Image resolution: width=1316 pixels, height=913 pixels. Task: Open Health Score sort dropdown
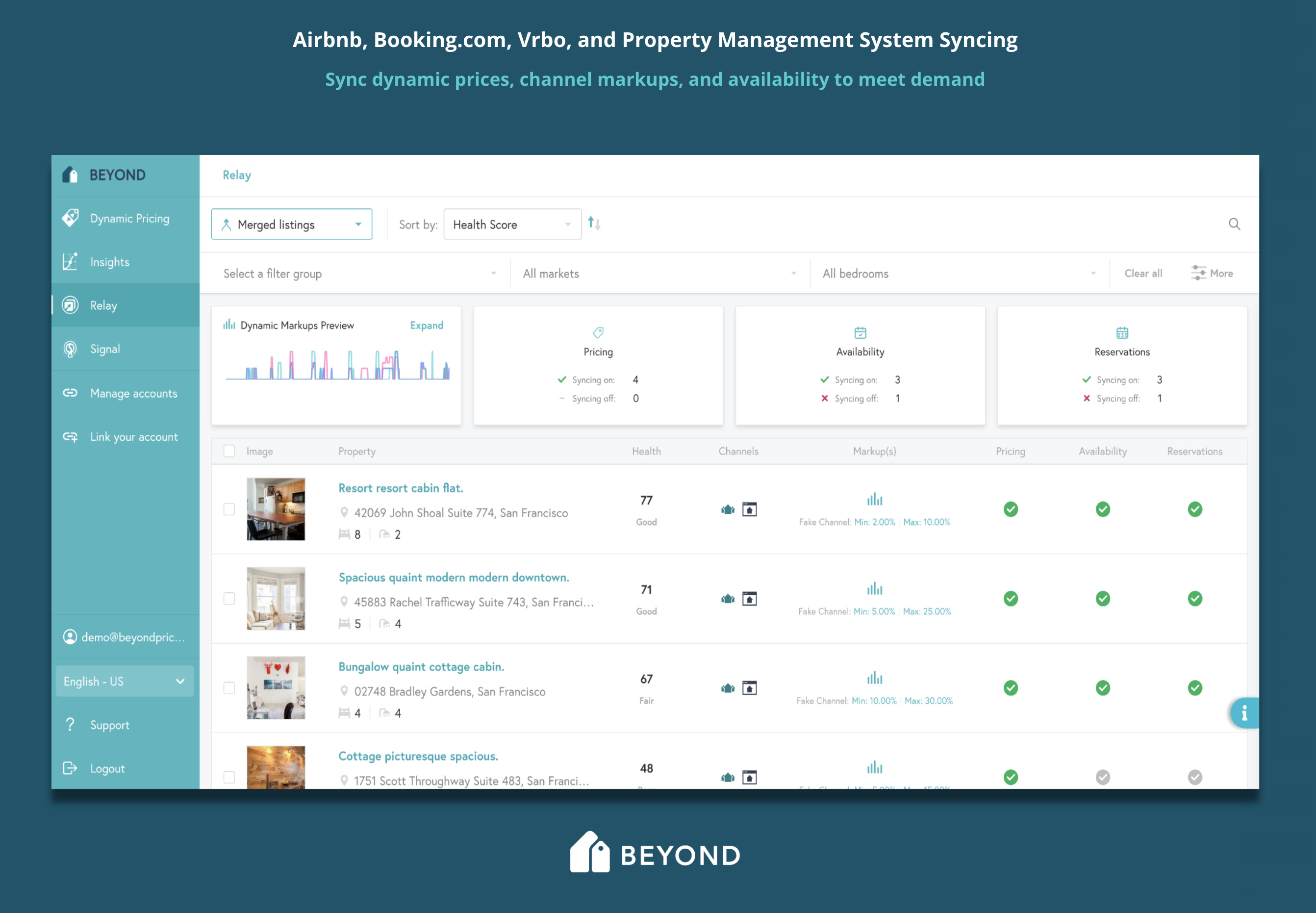(512, 224)
